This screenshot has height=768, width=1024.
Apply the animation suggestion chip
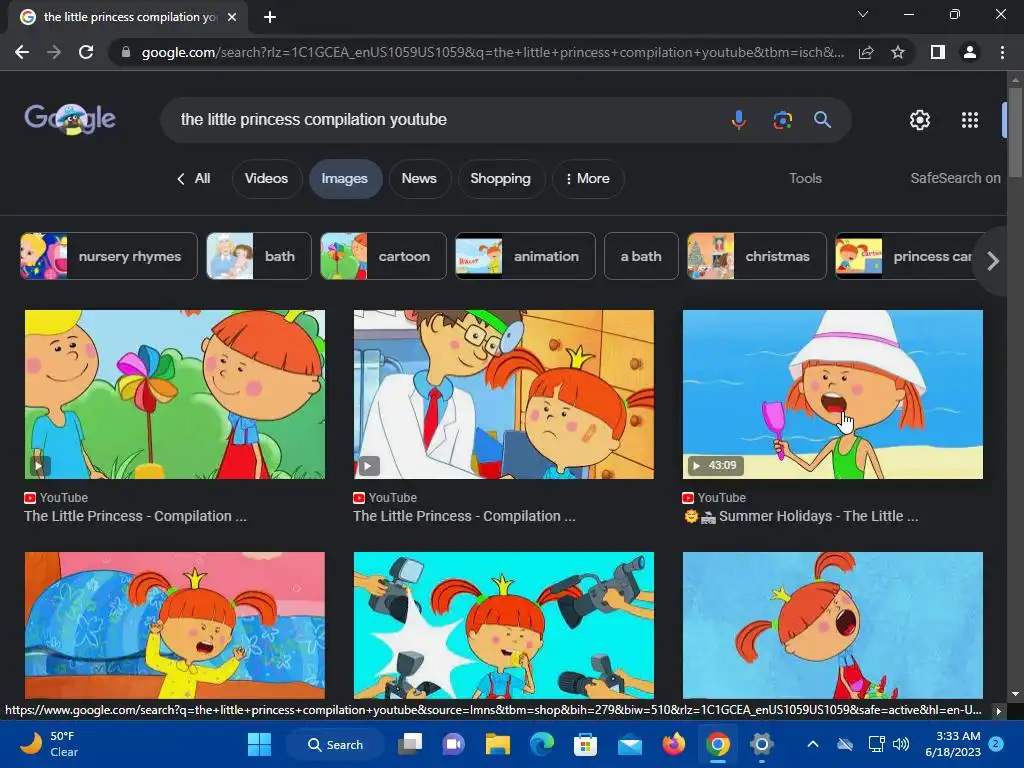[525, 256]
